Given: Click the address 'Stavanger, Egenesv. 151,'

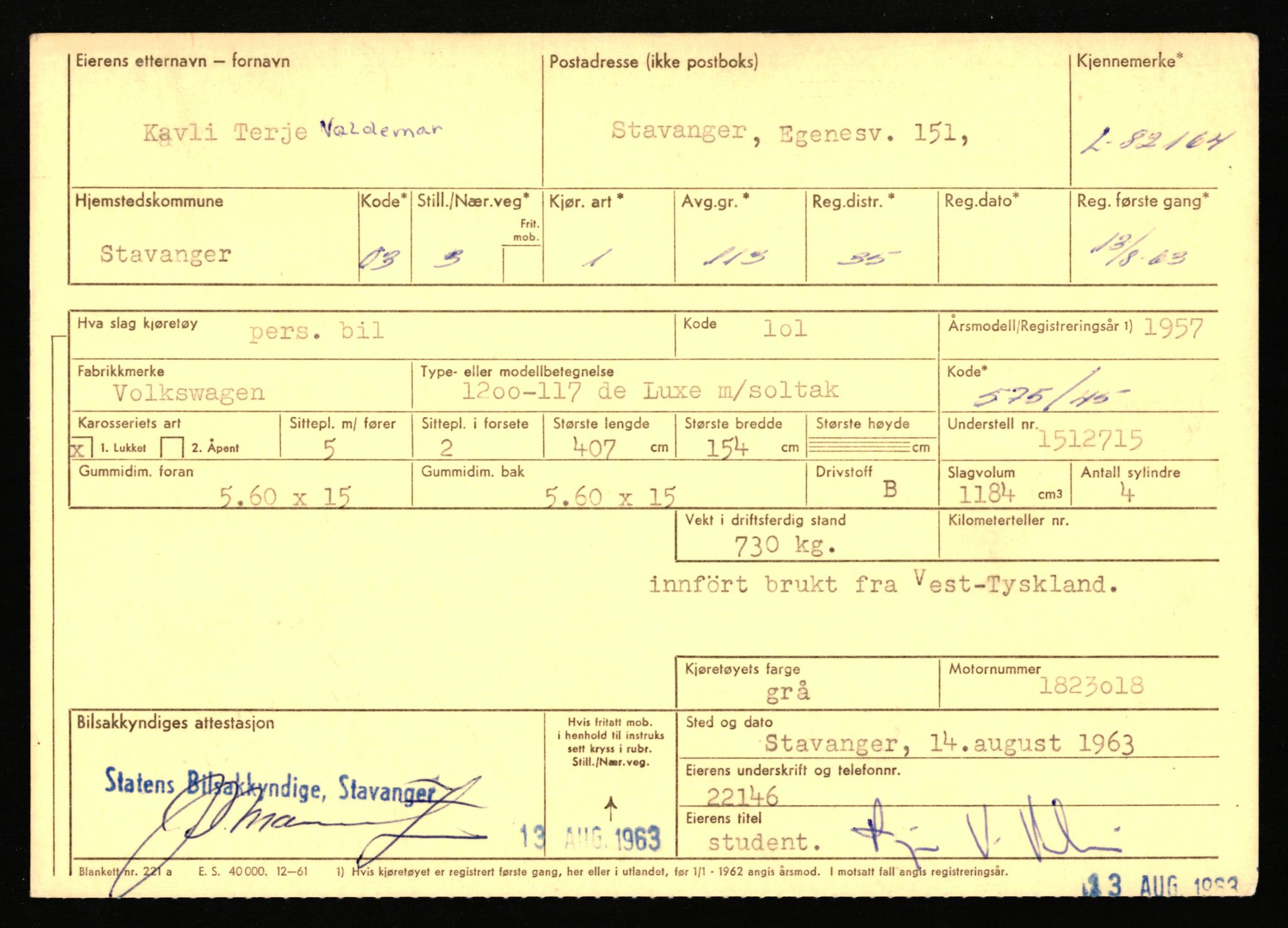Looking at the screenshot, I should [789, 133].
